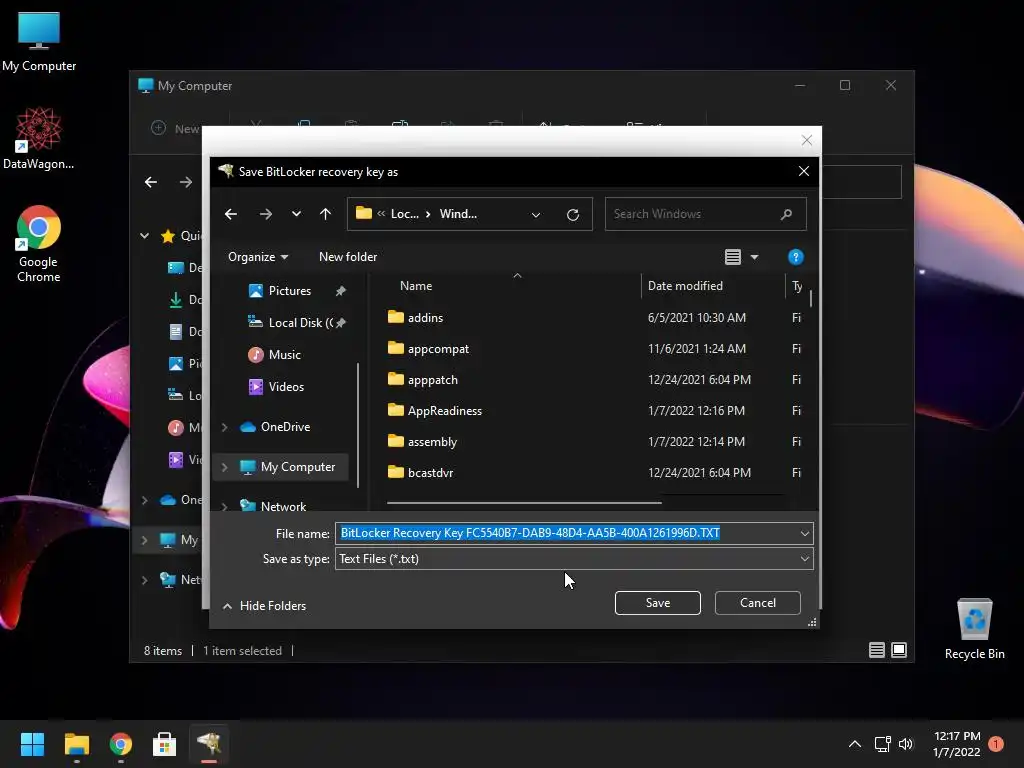Select the bcastdvr folder
Image resolution: width=1024 pixels, height=768 pixels.
coord(430,473)
